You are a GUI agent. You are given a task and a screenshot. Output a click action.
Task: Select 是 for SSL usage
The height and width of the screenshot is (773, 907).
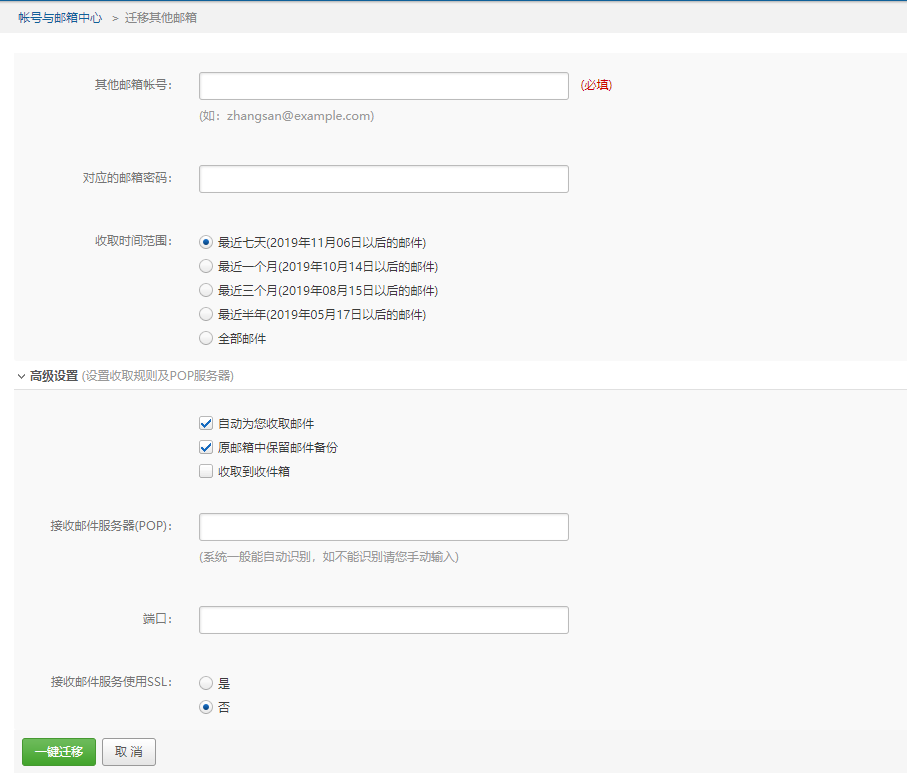[206, 683]
